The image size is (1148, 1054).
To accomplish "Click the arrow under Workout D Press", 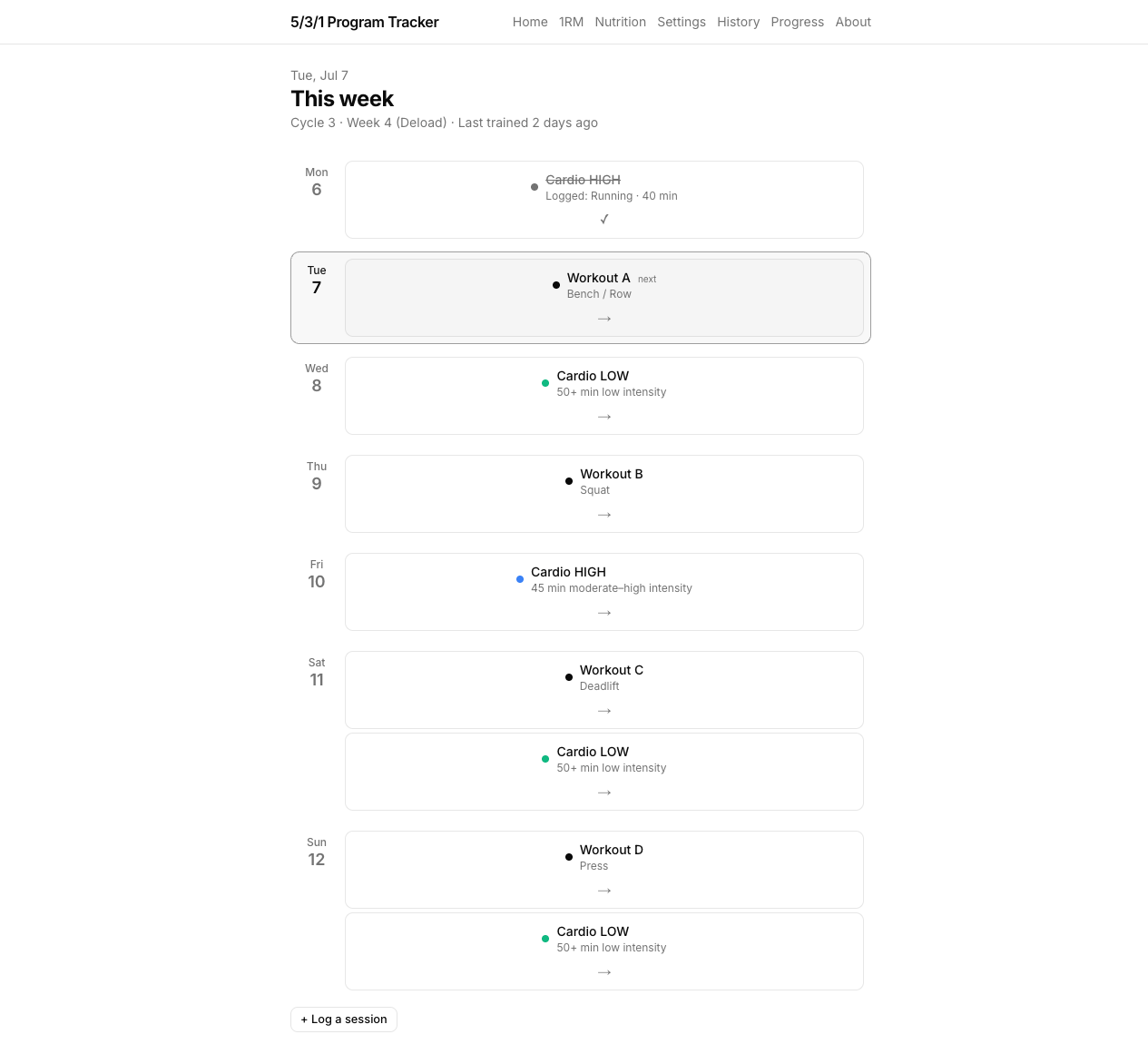I will point(604,891).
